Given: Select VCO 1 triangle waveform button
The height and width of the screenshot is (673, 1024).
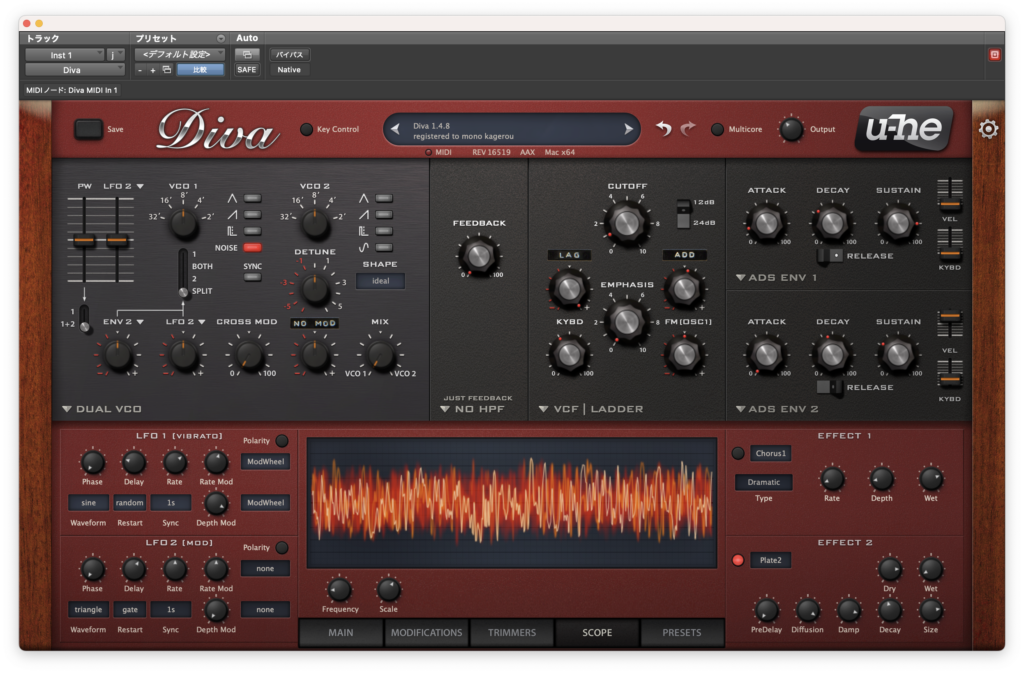Looking at the screenshot, I should tap(252, 198).
